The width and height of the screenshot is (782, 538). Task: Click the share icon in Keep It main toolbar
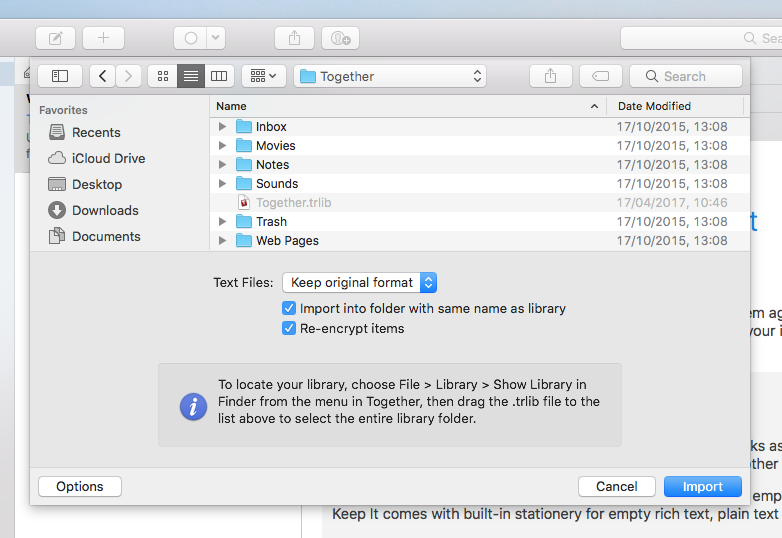[x=294, y=38]
